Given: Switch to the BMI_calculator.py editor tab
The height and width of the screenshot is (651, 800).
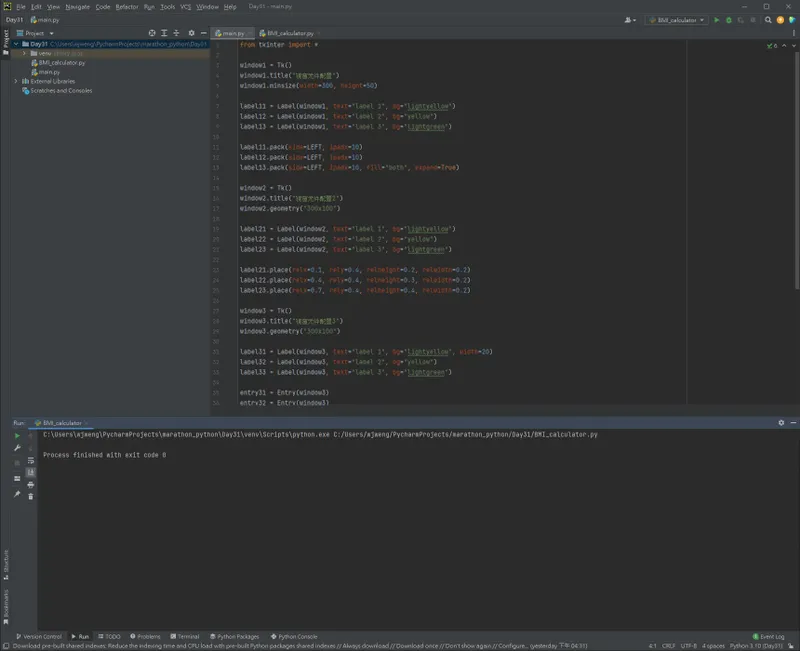Looking at the screenshot, I should (289, 33).
